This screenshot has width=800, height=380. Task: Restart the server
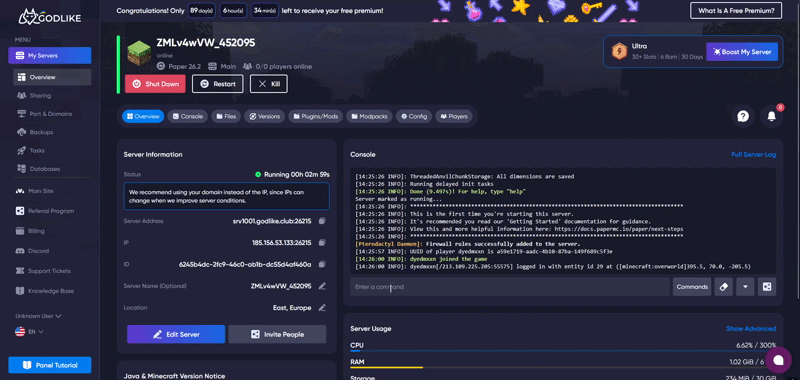point(218,84)
